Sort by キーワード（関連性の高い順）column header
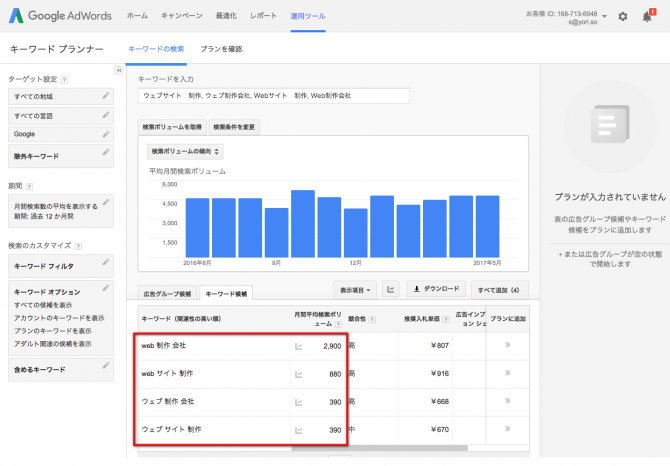This screenshot has height=466, width=670. pyautogui.click(x=181, y=319)
